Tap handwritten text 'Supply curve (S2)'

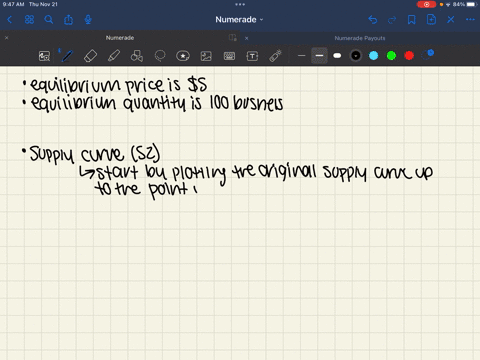coord(95,154)
